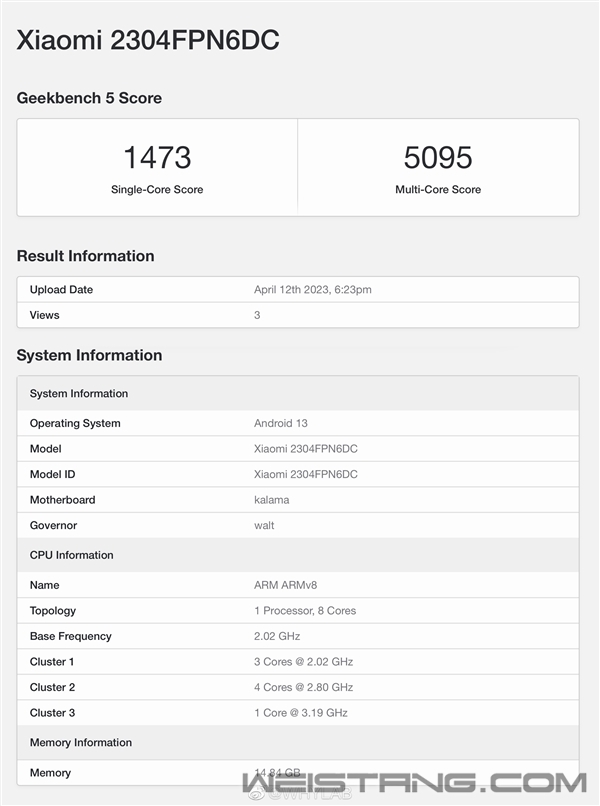The height and width of the screenshot is (806, 600).
Task: Click the Topology value 1 Processor, 8 Cores
Action: click(305, 611)
